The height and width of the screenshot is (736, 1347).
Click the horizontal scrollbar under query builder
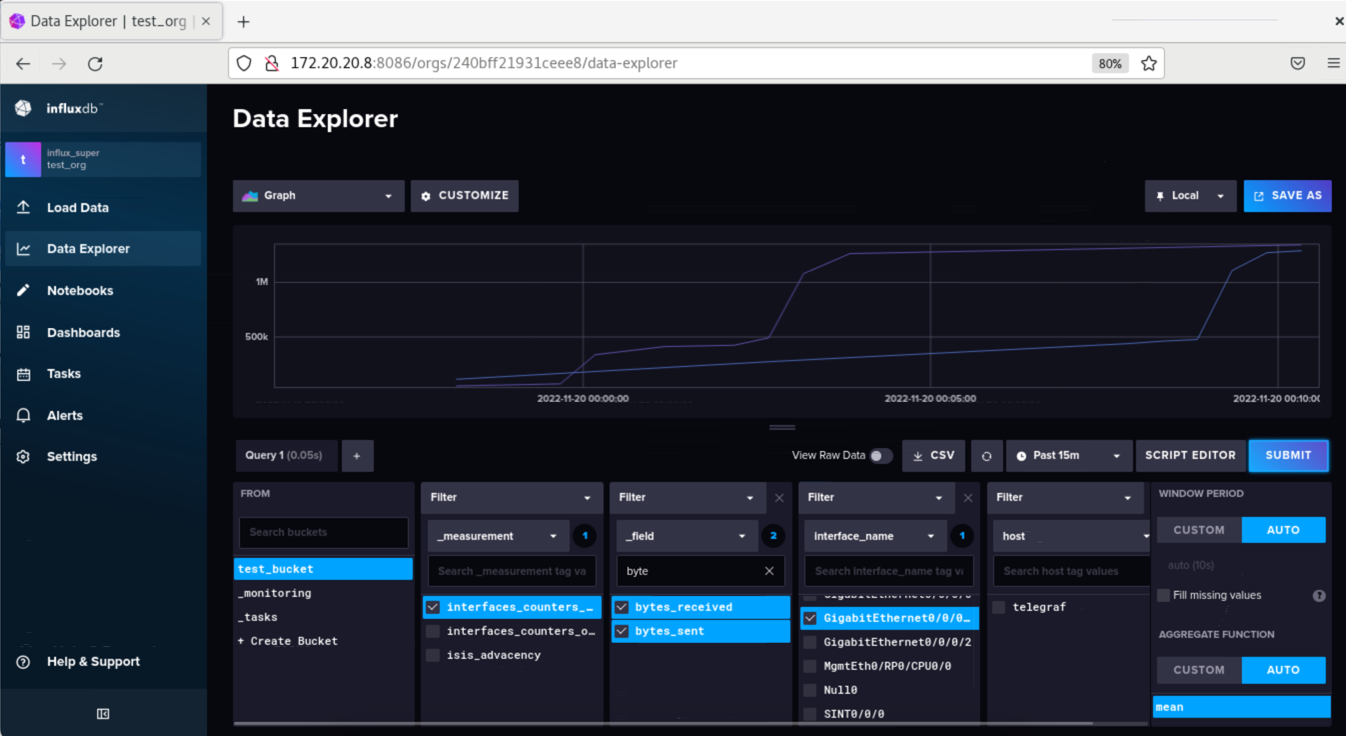point(663,723)
